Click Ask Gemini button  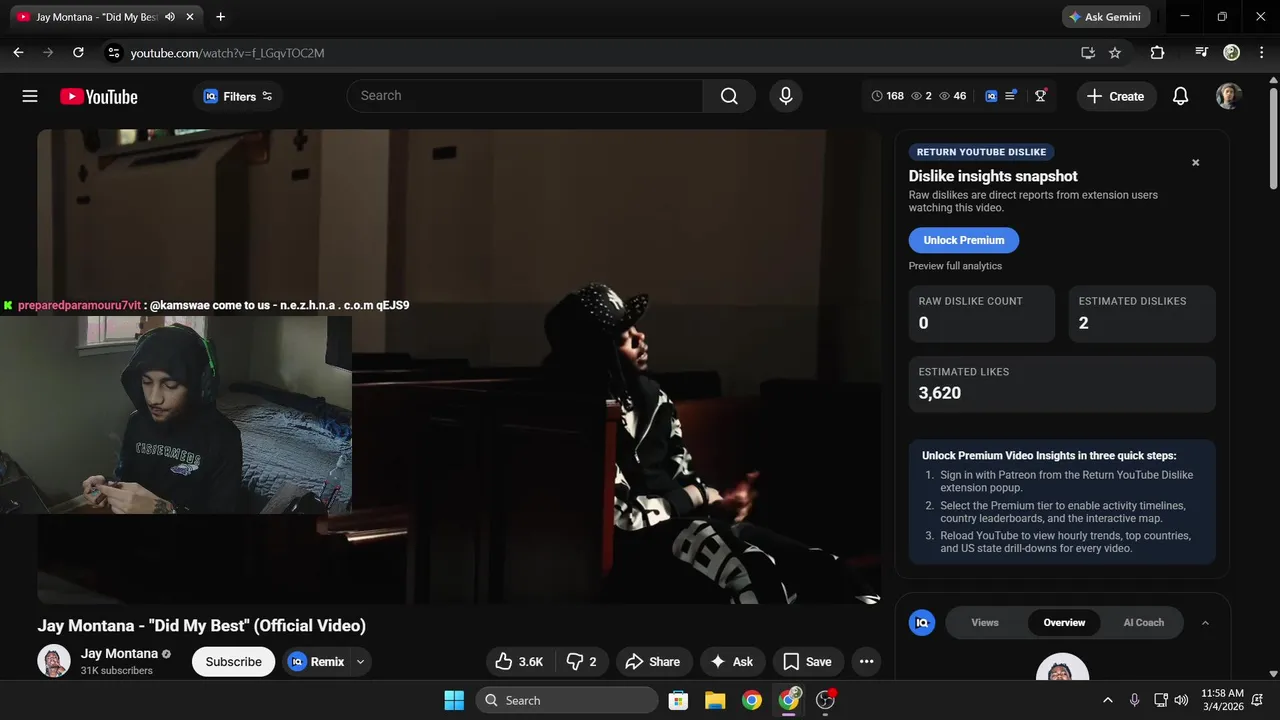[x=1105, y=17]
